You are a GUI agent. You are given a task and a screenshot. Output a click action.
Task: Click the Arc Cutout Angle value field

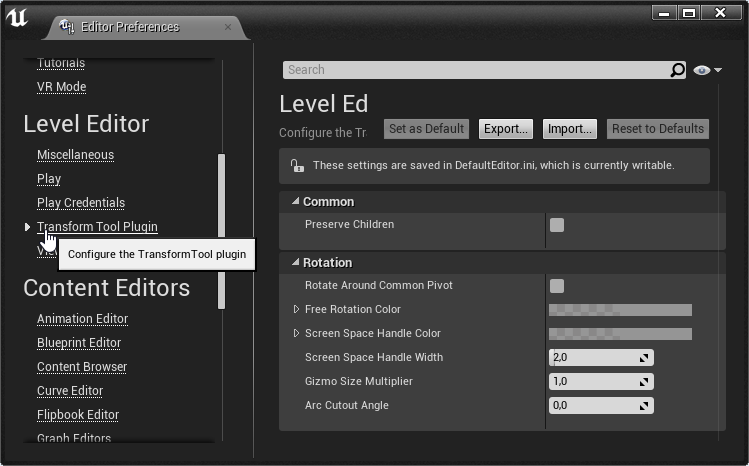(601, 405)
